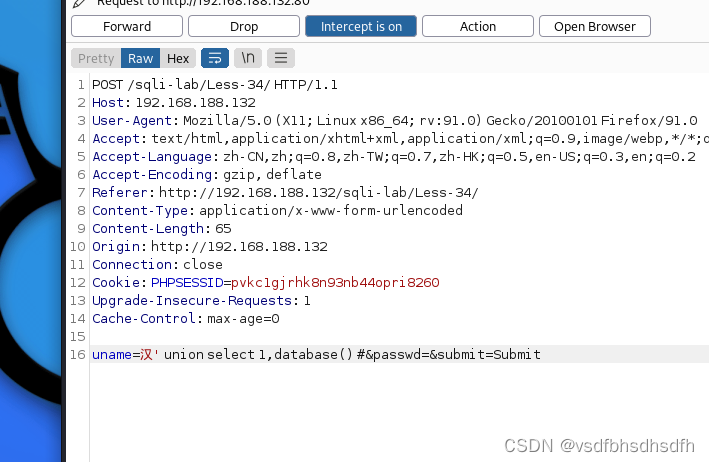Toggle the Intercept is on button

pyautogui.click(x=361, y=26)
